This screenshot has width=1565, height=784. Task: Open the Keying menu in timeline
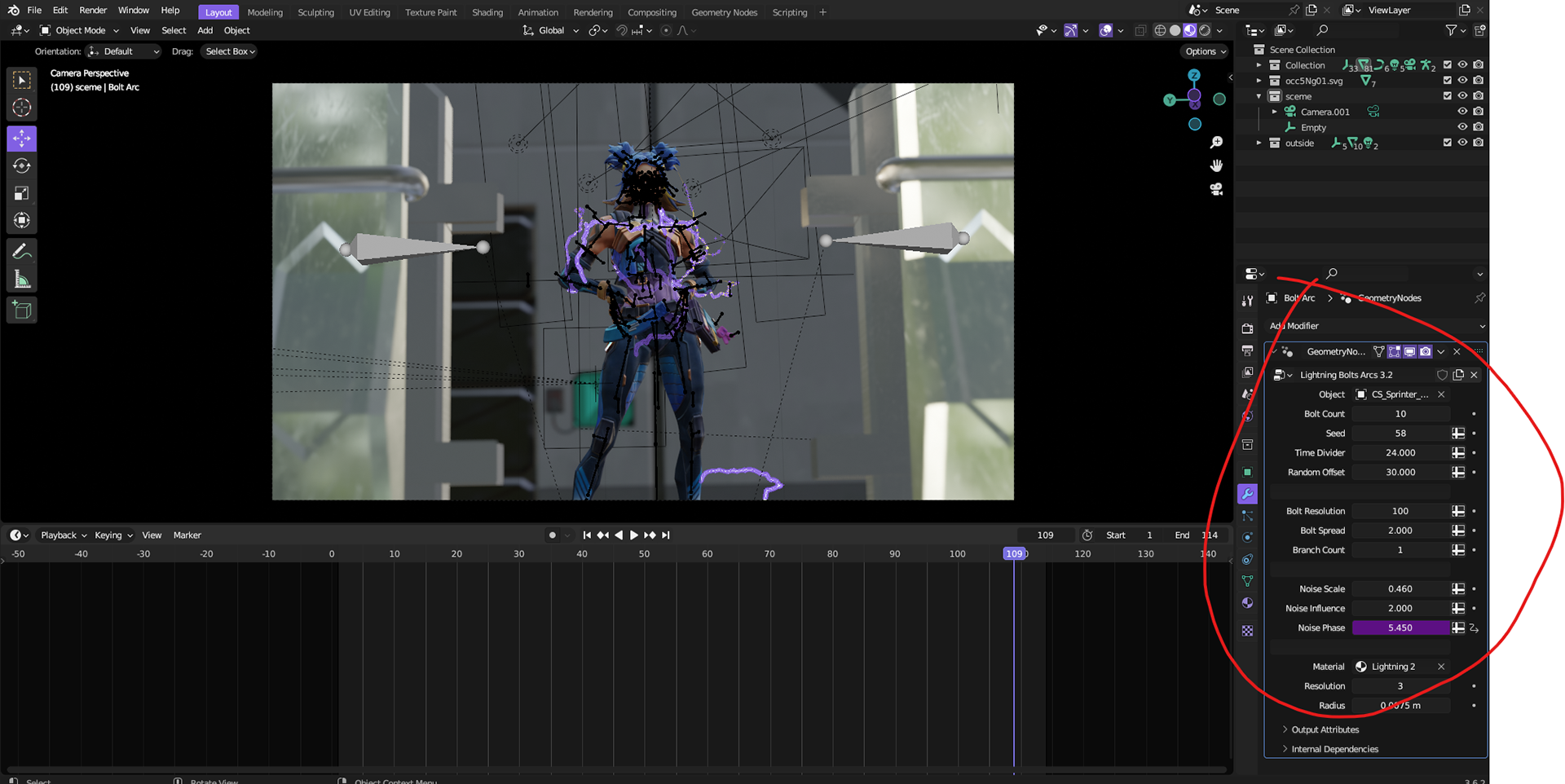[113, 535]
